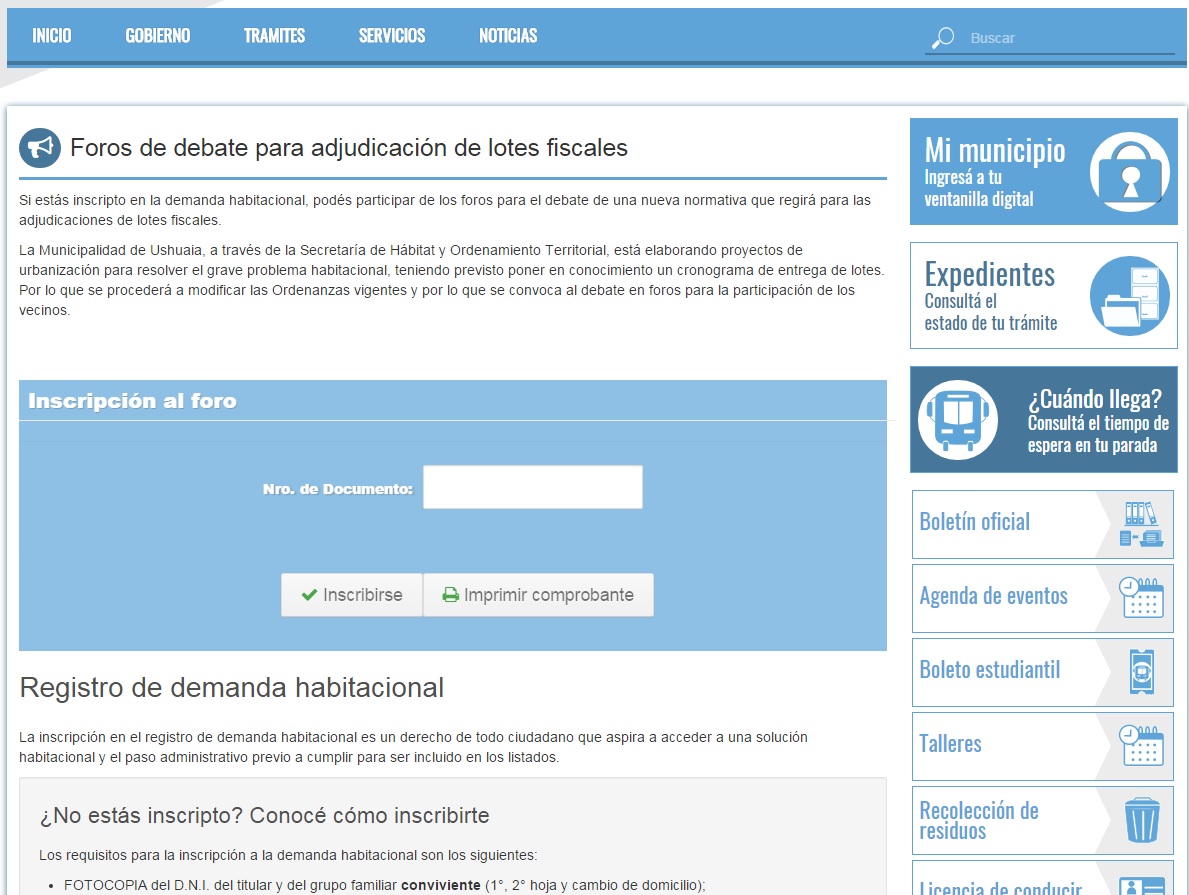Select SERVICIOS in the navigation bar
This screenshot has width=1189, height=895.
pyautogui.click(x=392, y=36)
